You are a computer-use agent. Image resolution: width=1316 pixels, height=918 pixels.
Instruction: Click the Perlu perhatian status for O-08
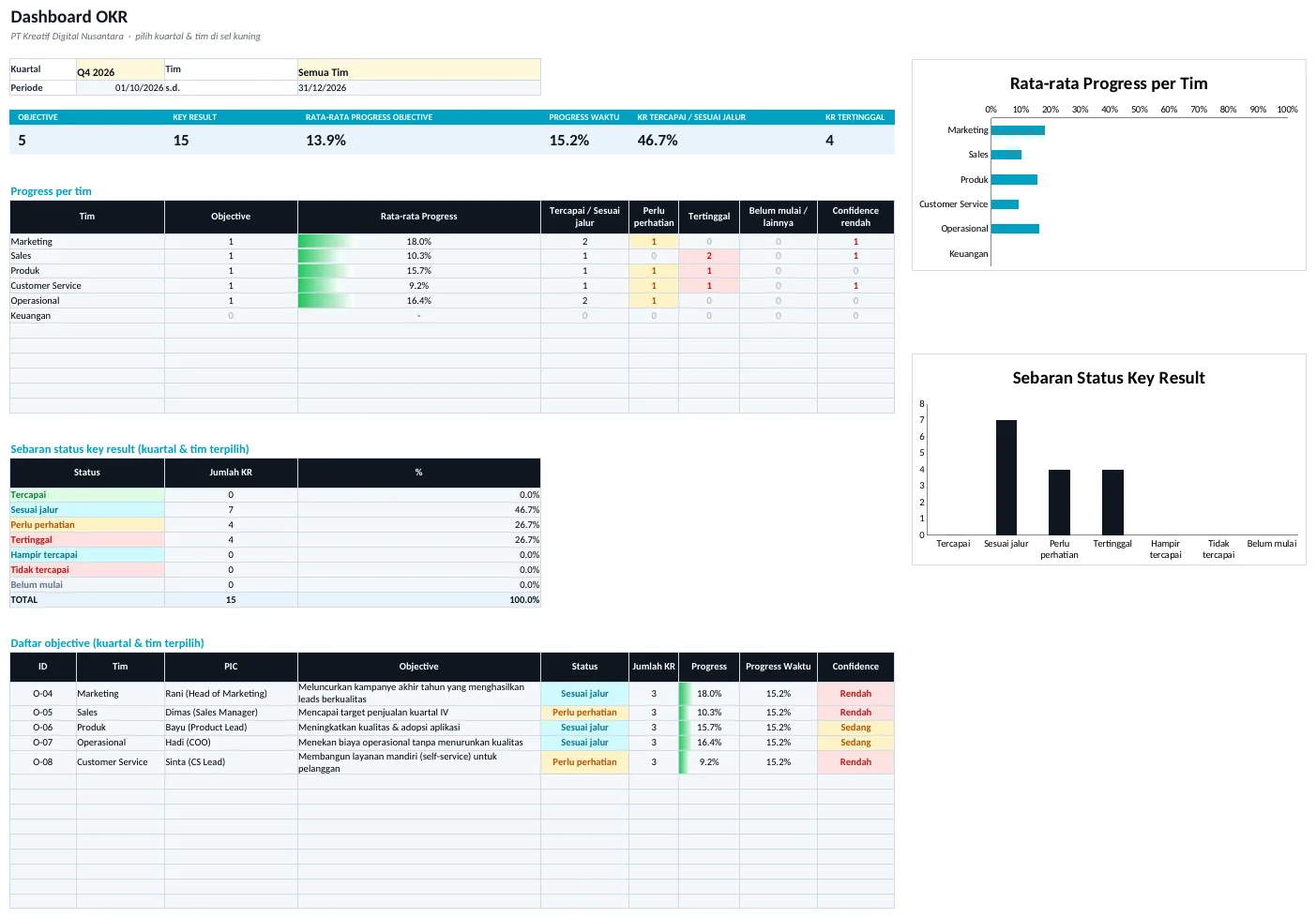584,762
